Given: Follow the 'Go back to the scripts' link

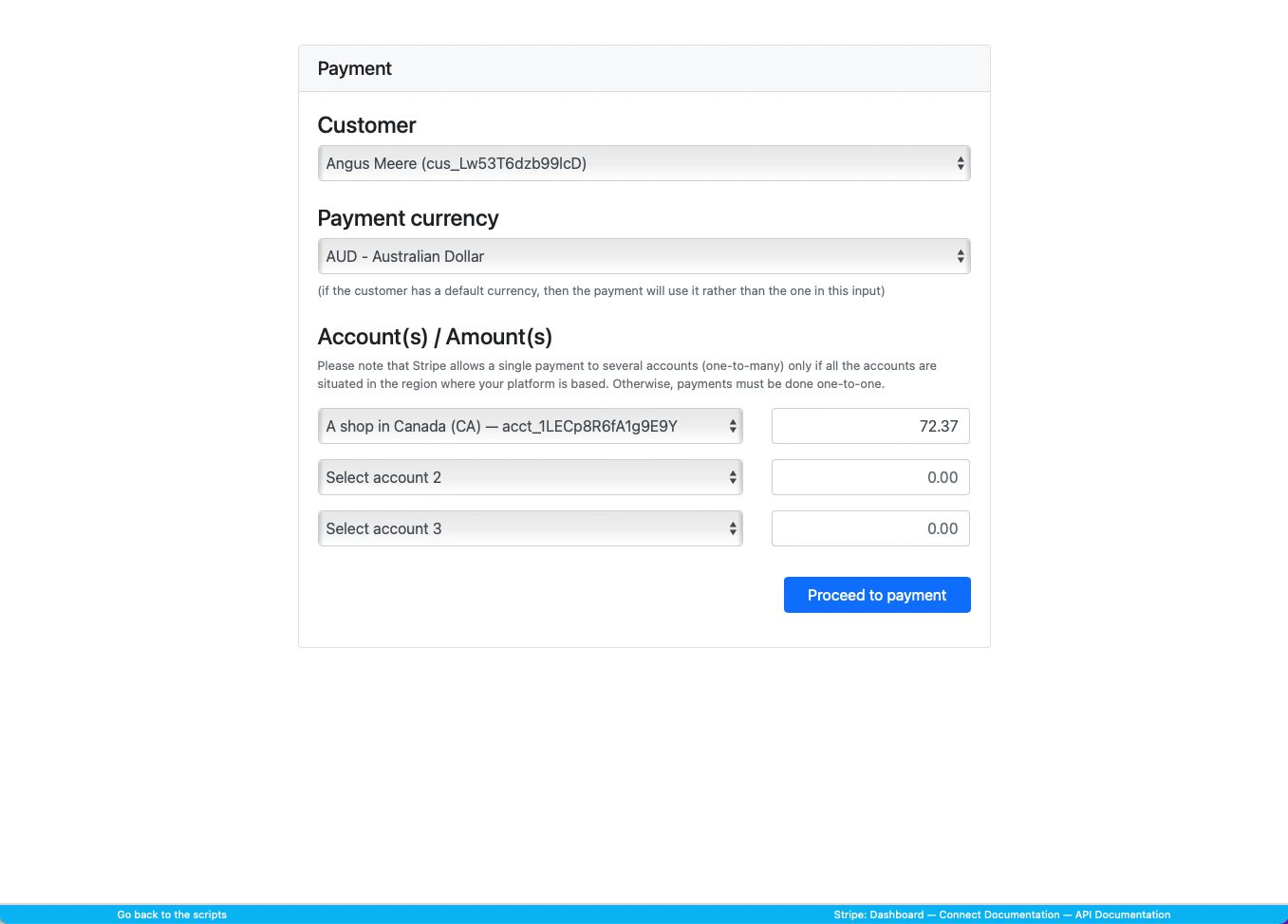Looking at the screenshot, I should tap(172, 915).
